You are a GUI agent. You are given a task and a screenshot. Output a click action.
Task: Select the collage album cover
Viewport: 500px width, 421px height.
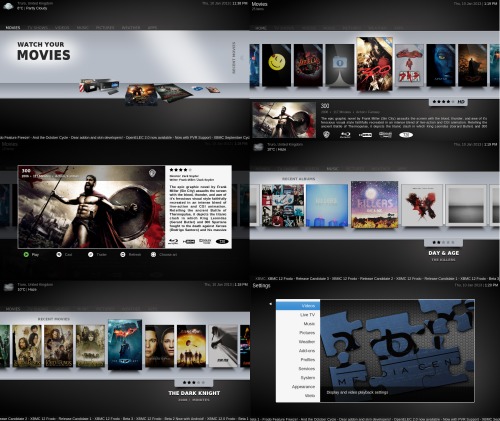[x=283, y=205]
